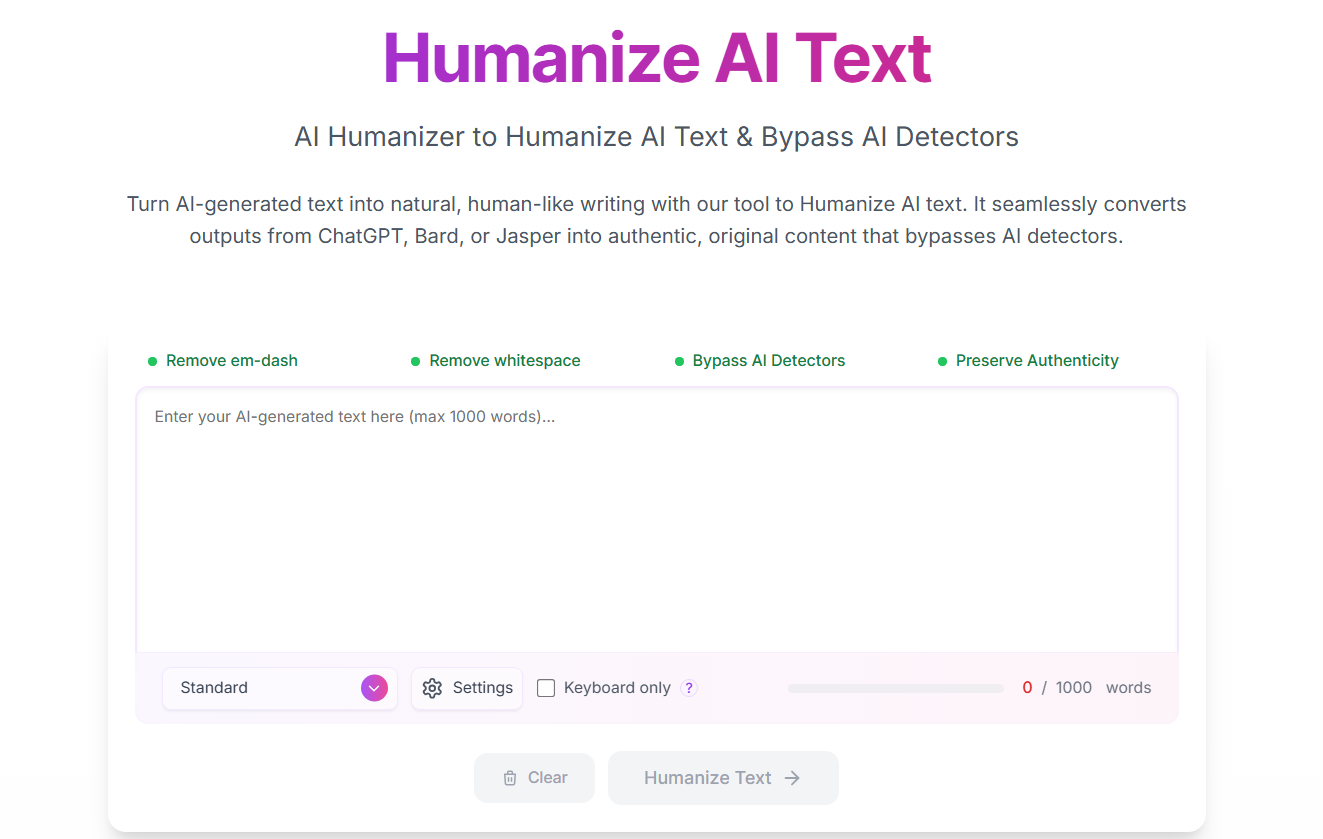Click the trash can icon
The width and height of the screenshot is (1323, 839).
coord(510,778)
